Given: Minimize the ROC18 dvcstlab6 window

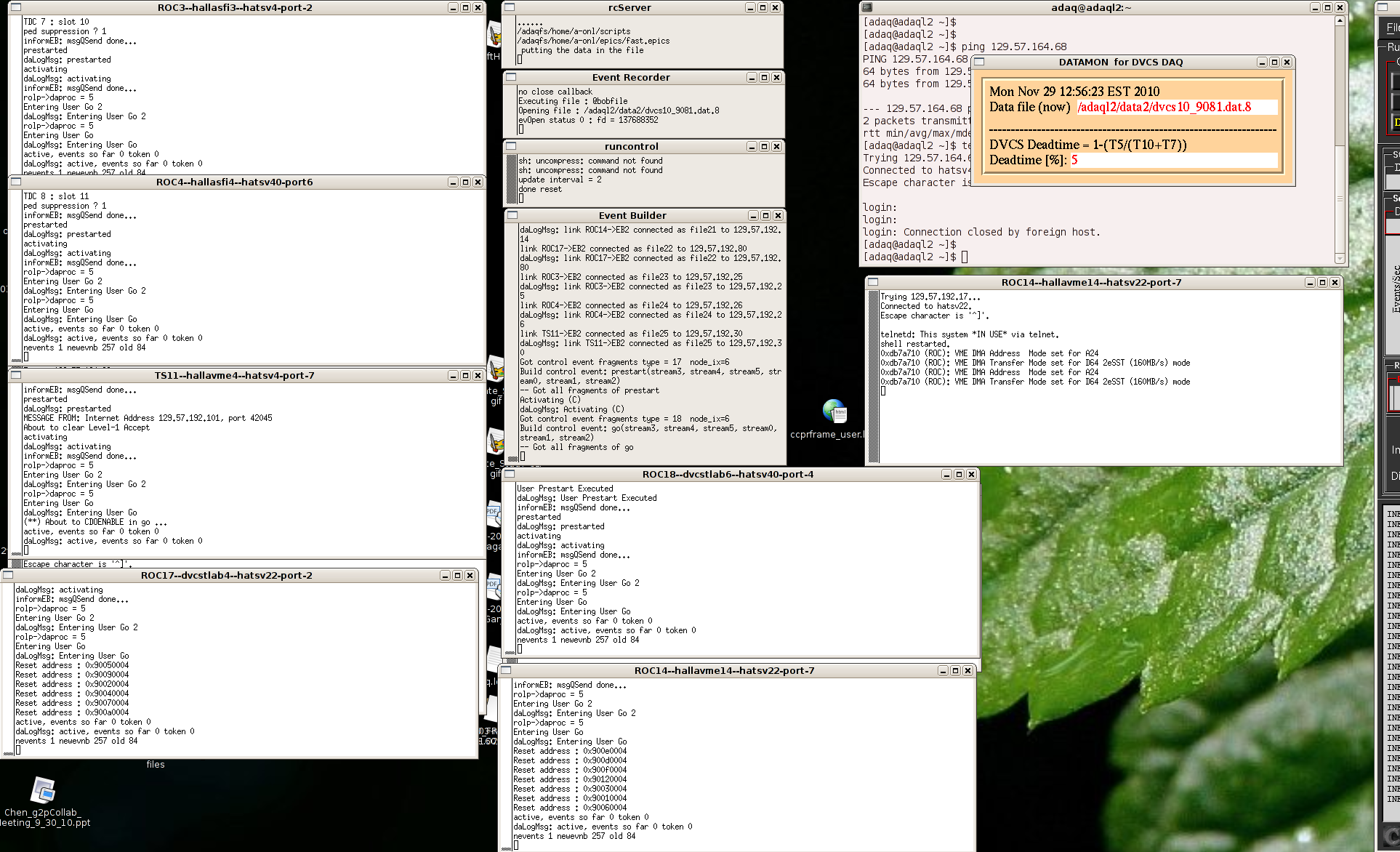Looking at the screenshot, I should (946, 474).
